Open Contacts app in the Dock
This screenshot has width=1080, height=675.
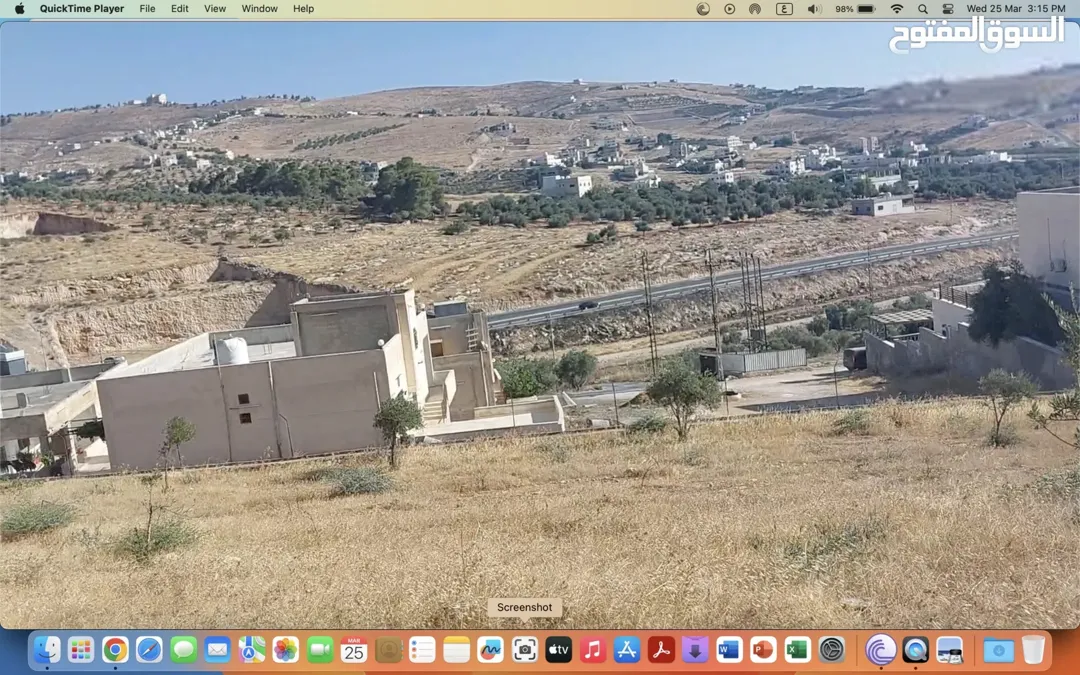pos(388,650)
